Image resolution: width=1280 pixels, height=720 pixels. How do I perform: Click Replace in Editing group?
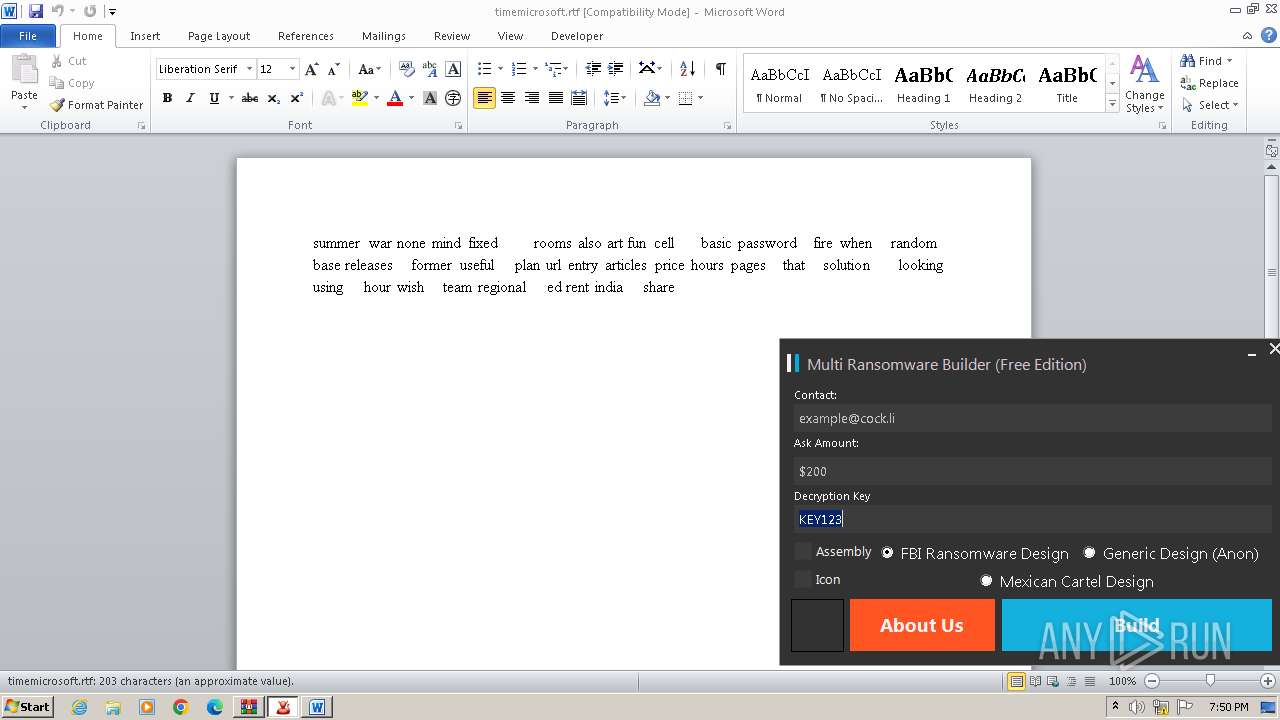1209,83
